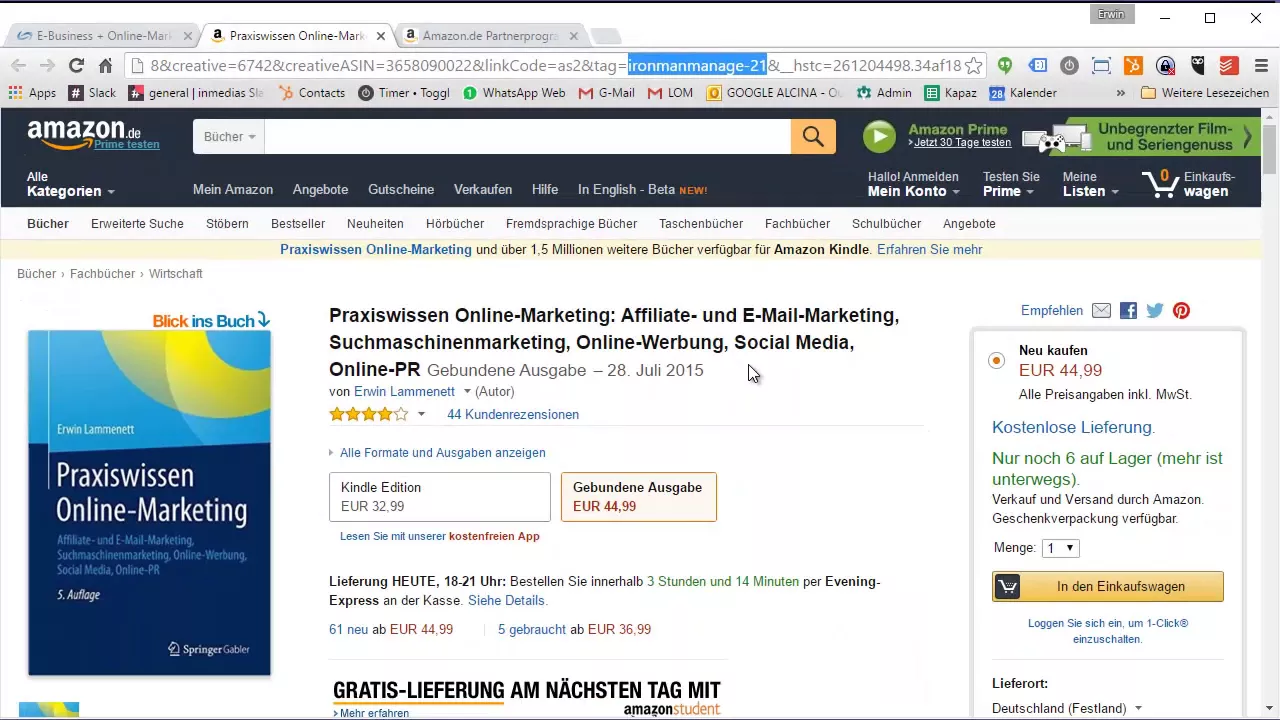Open the Siehe Details link
1280x720 pixels.
(x=508, y=601)
